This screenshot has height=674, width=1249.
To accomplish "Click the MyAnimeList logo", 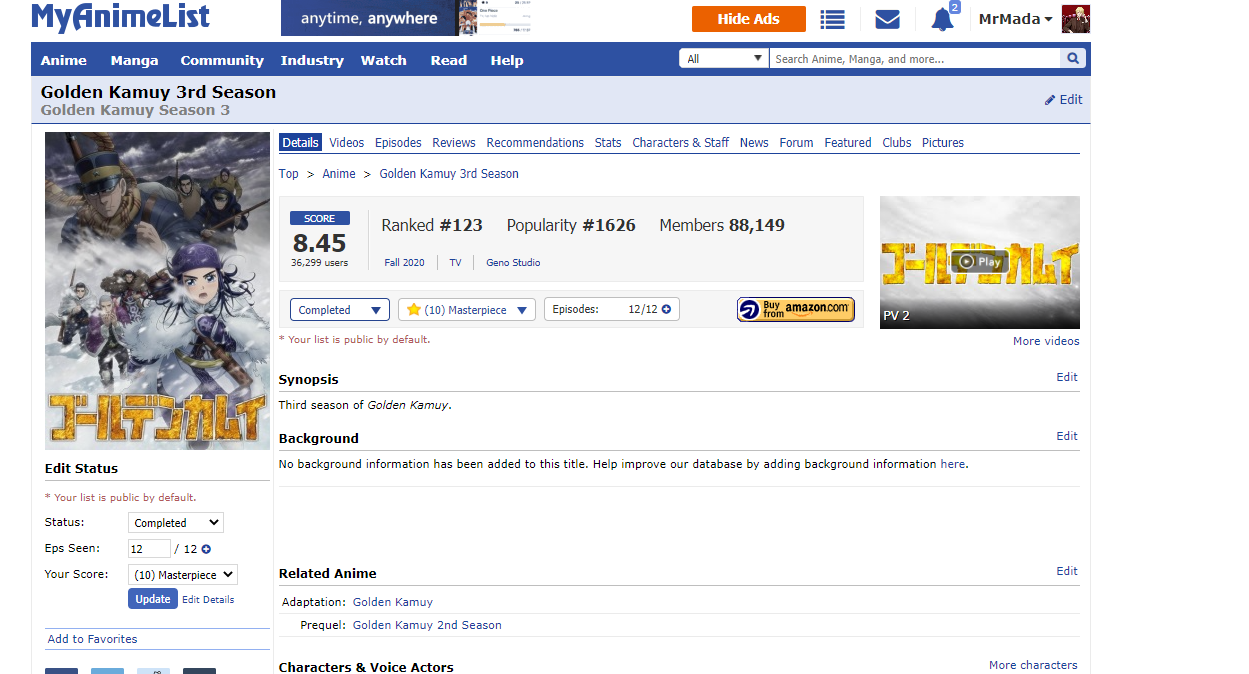I will click(x=121, y=17).
